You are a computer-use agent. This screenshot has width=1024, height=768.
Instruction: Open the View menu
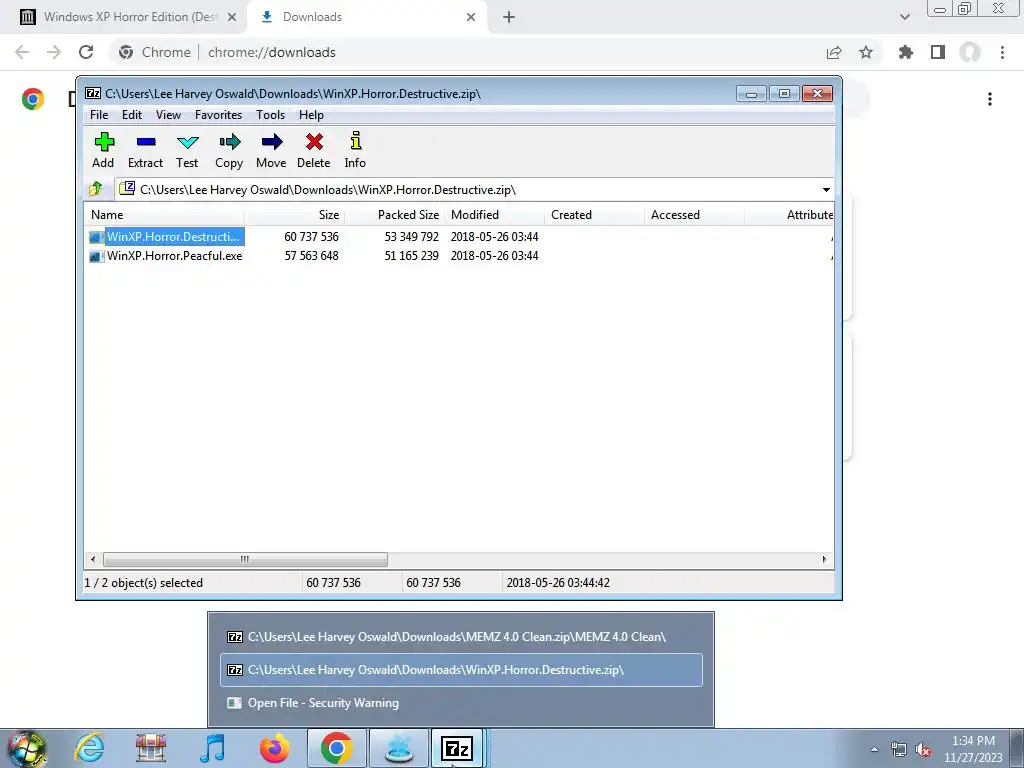click(168, 115)
